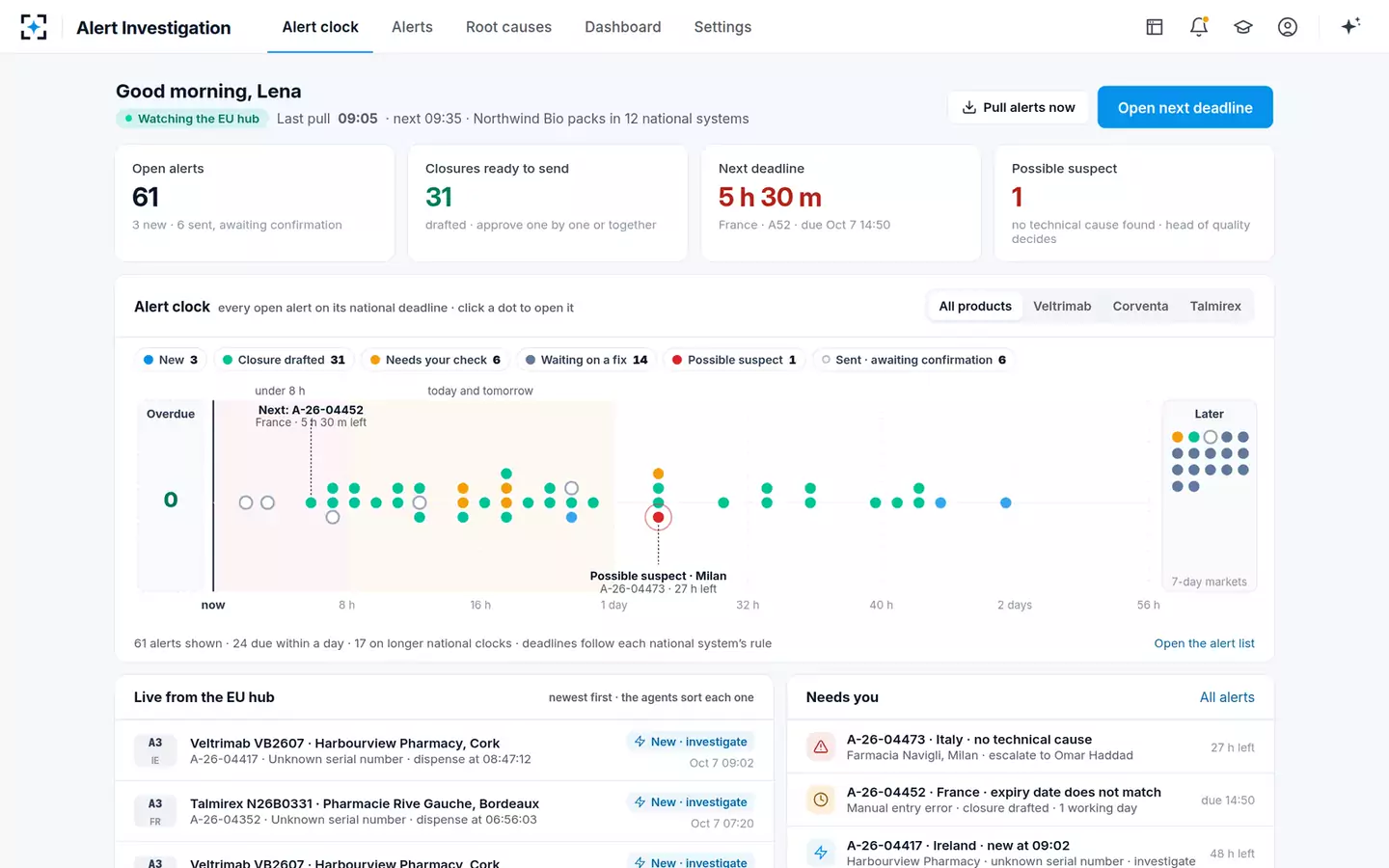Open the Dashboard tab
The image size is (1389, 868).
point(623,27)
